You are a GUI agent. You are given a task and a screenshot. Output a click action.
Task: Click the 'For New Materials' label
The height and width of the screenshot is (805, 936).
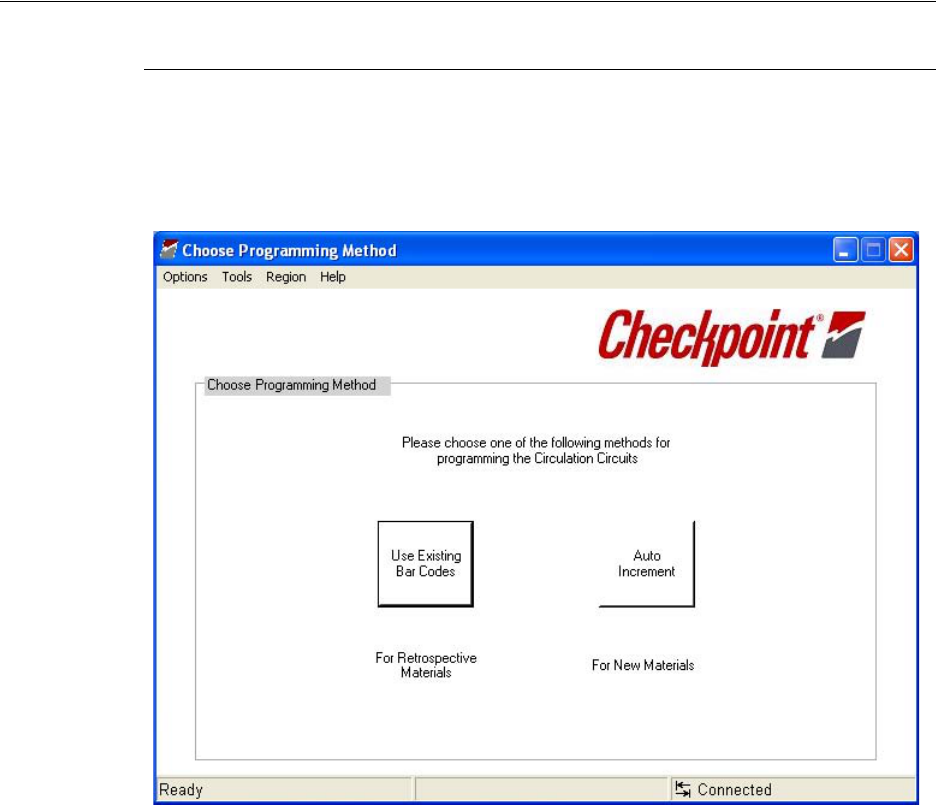643,665
